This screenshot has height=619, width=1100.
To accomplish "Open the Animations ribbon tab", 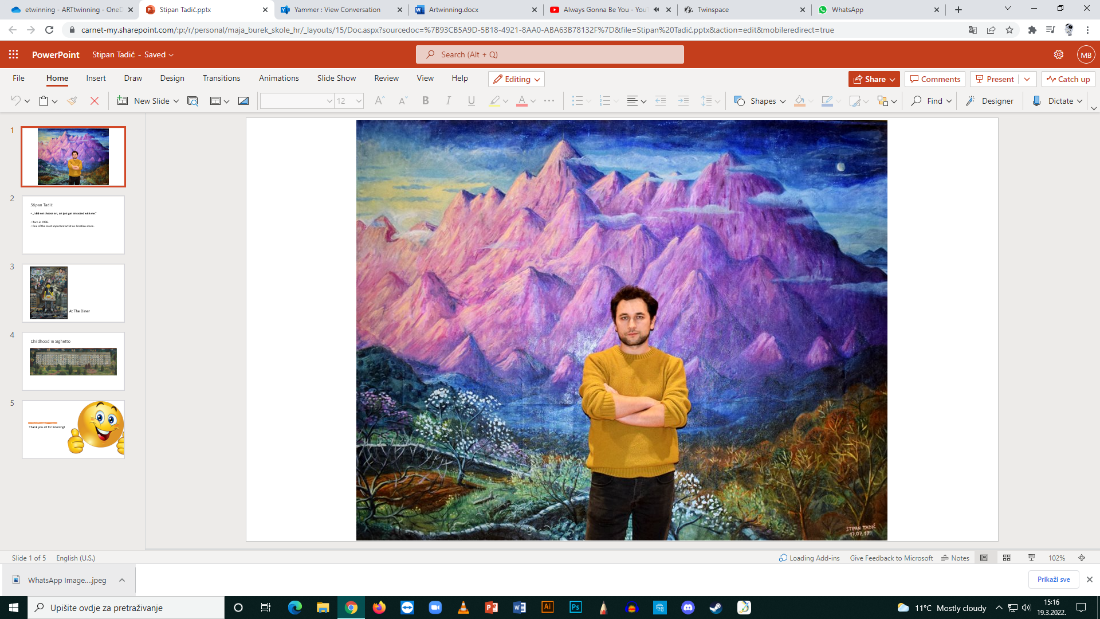I will click(279, 79).
